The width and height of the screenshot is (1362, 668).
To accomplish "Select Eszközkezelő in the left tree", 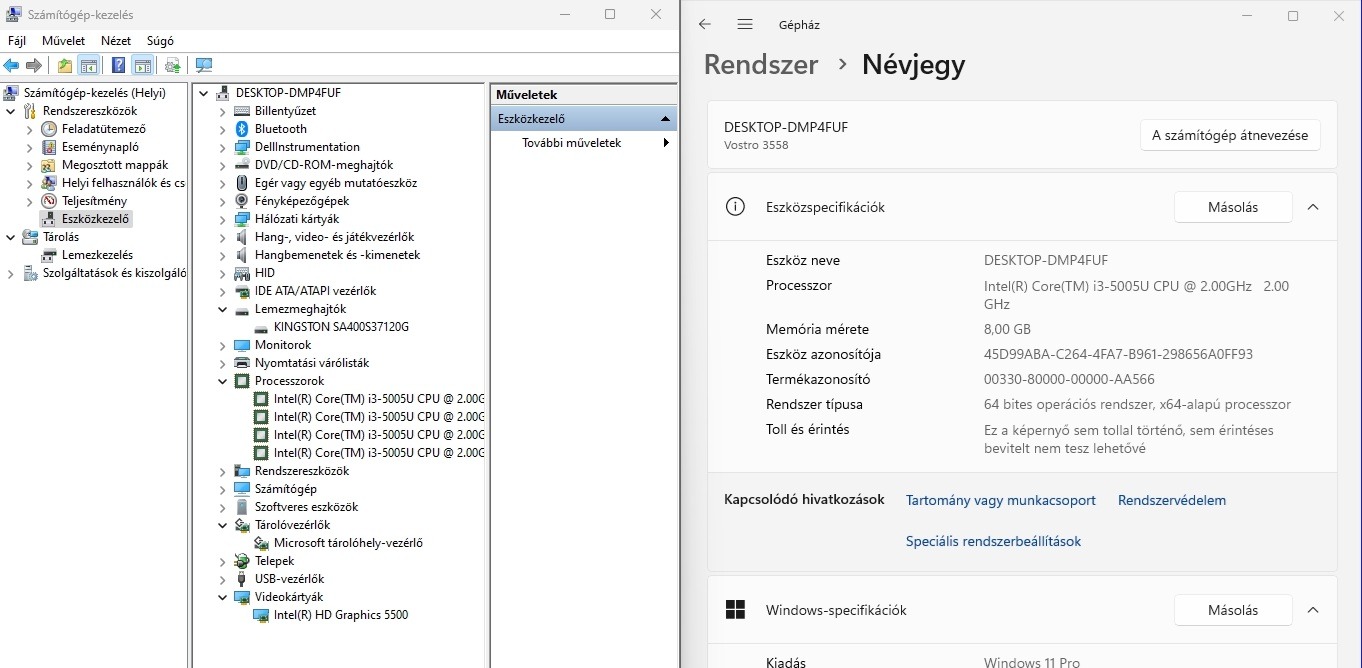I will [x=95, y=219].
